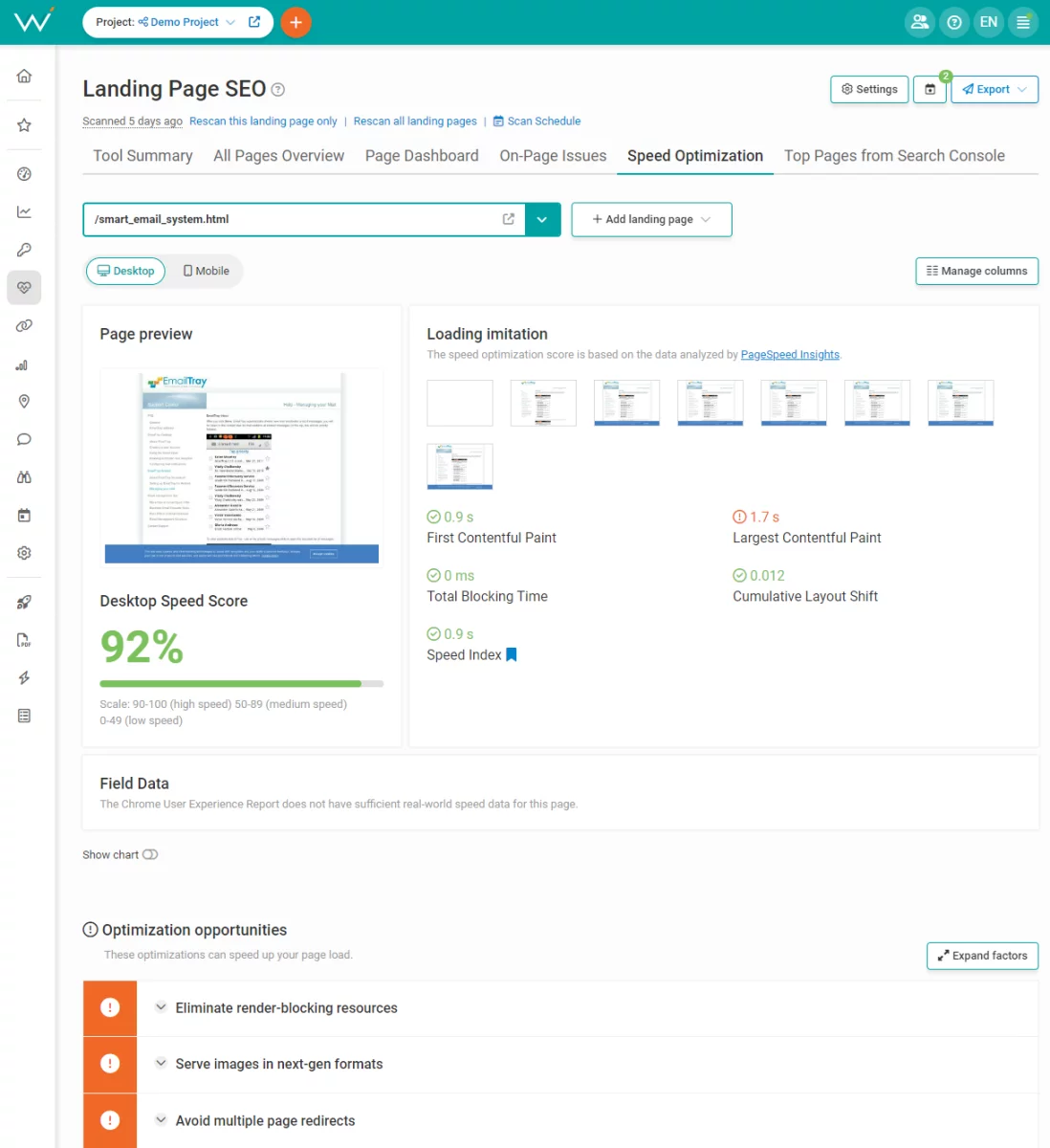Click the last loading frame in the second row
Viewport: 1050px width, 1148px height.
[x=460, y=467]
